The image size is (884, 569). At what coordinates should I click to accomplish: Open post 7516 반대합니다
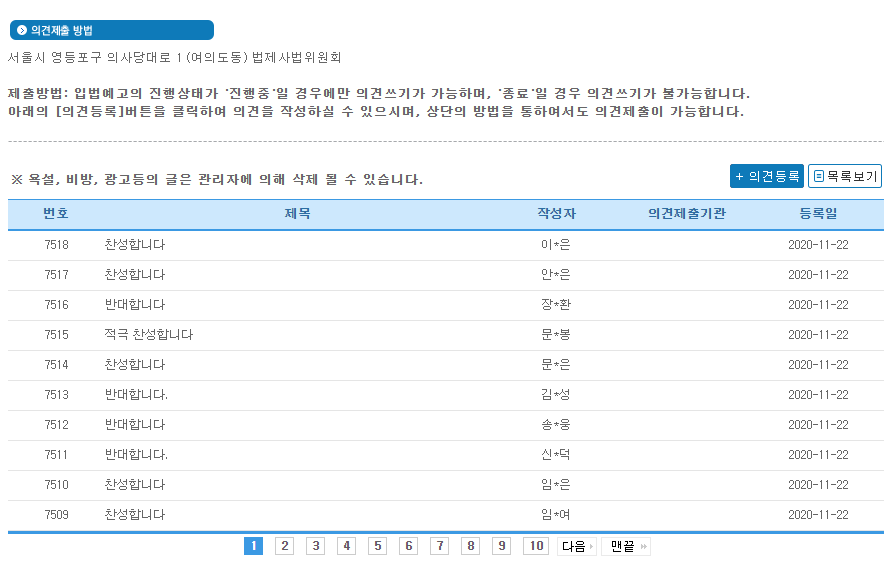135,305
